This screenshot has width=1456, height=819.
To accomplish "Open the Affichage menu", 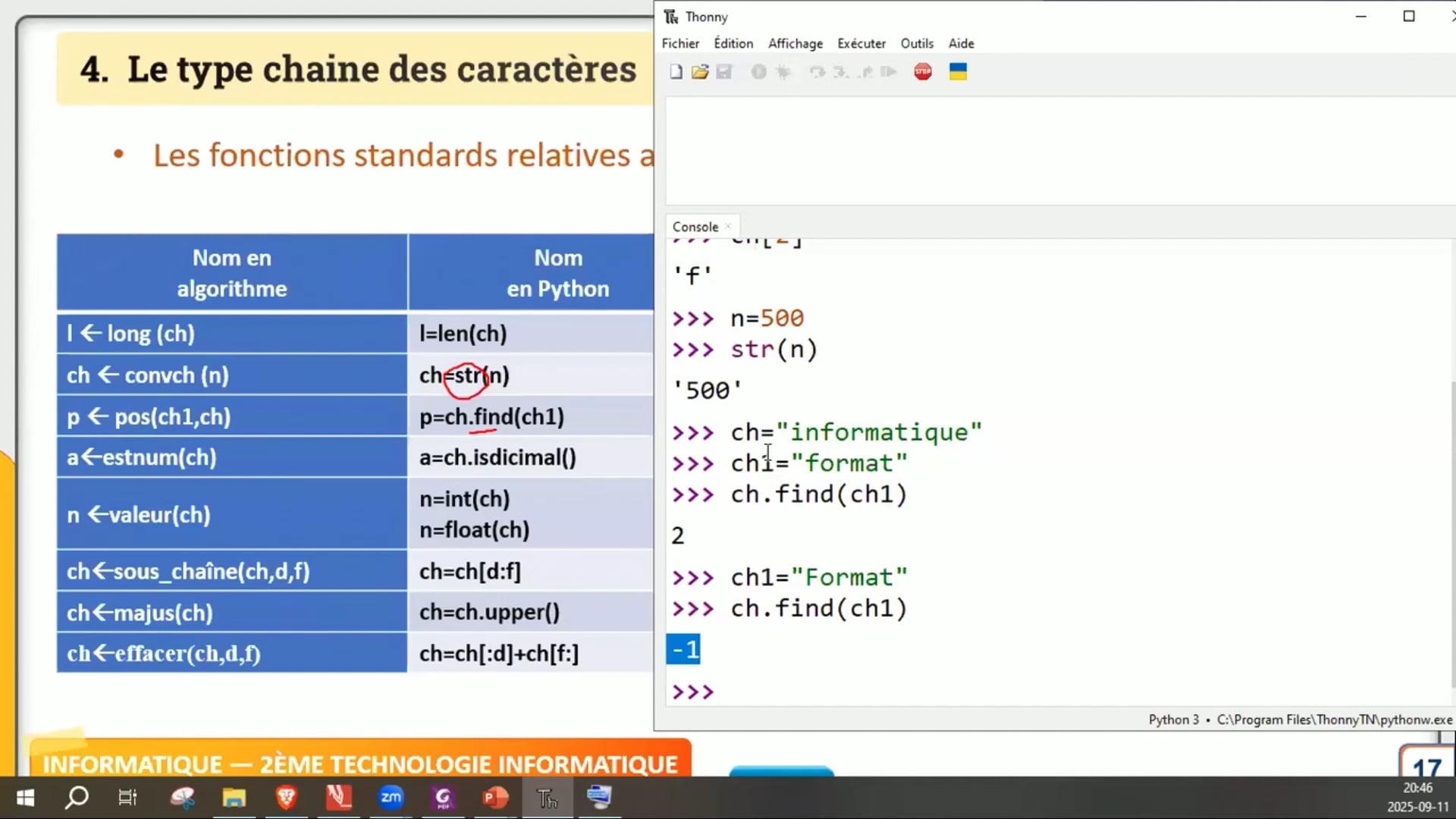I will [795, 43].
